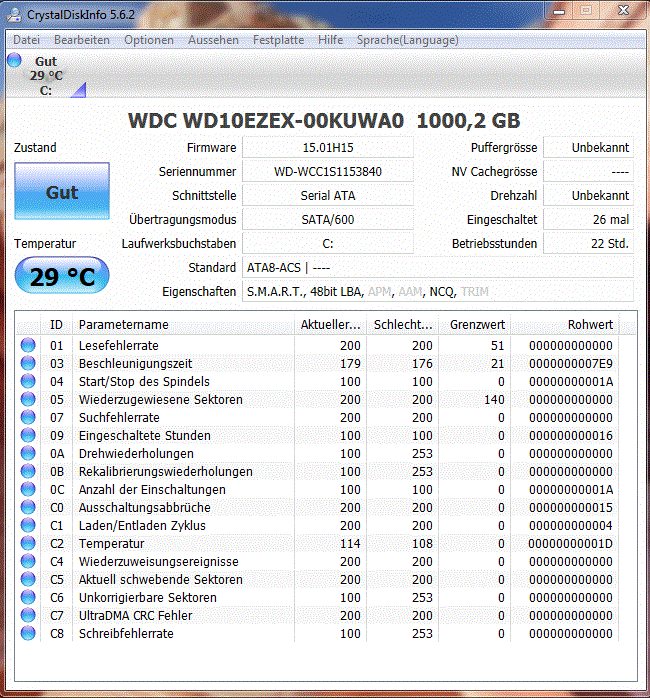Click the Laufwerksbuchstaben field showing C:
This screenshot has height=698, width=650.
click(328, 243)
